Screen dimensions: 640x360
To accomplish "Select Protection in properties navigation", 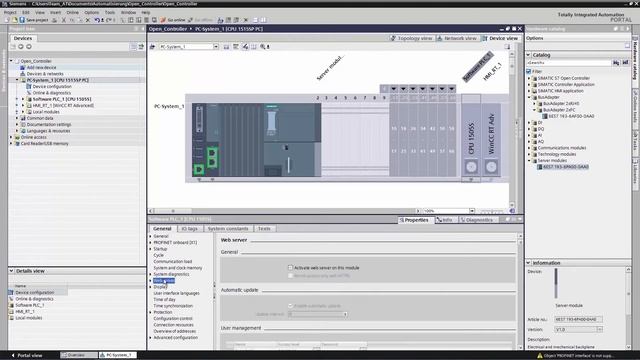I will pos(163,312).
